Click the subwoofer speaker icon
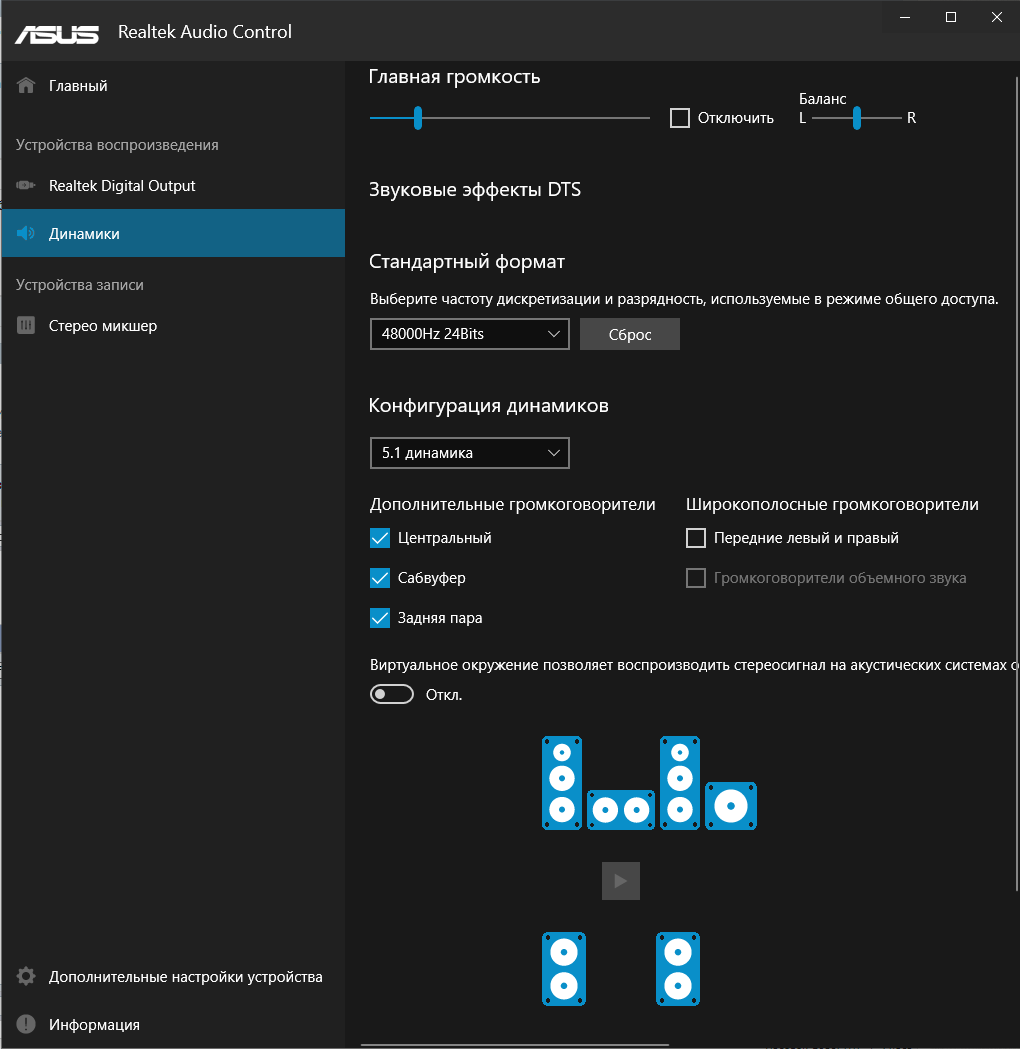1020x1049 pixels. 731,805
